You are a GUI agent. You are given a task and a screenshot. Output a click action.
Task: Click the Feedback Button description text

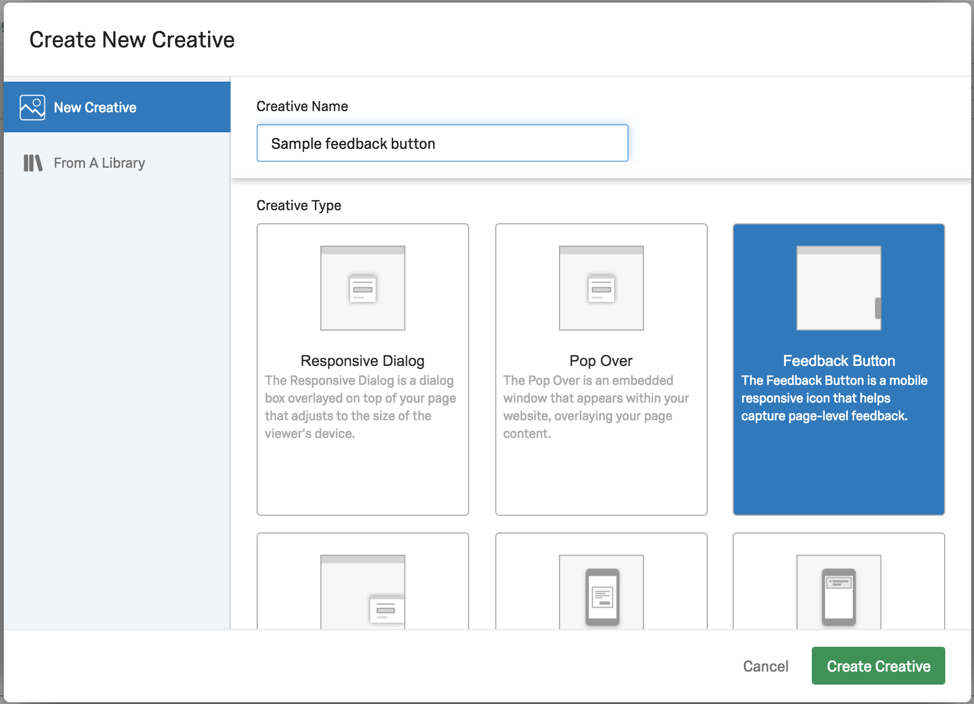point(838,398)
